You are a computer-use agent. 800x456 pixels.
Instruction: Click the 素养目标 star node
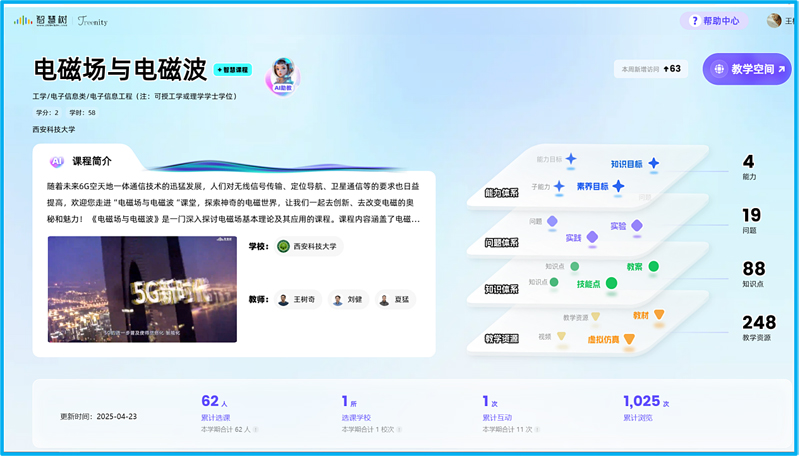(618, 186)
